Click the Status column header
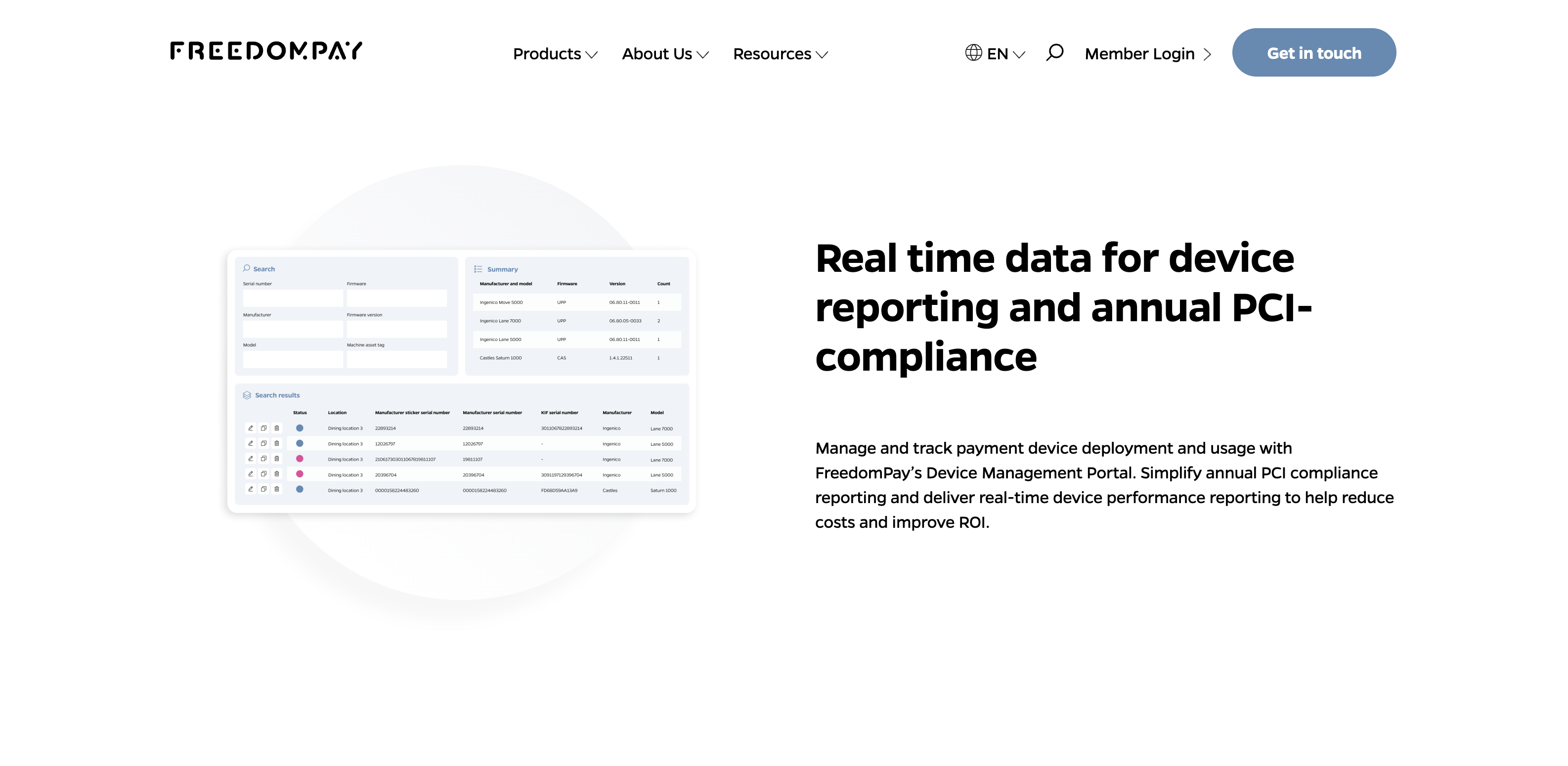This screenshot has width=1568, height=766. [x=300, y=413]
